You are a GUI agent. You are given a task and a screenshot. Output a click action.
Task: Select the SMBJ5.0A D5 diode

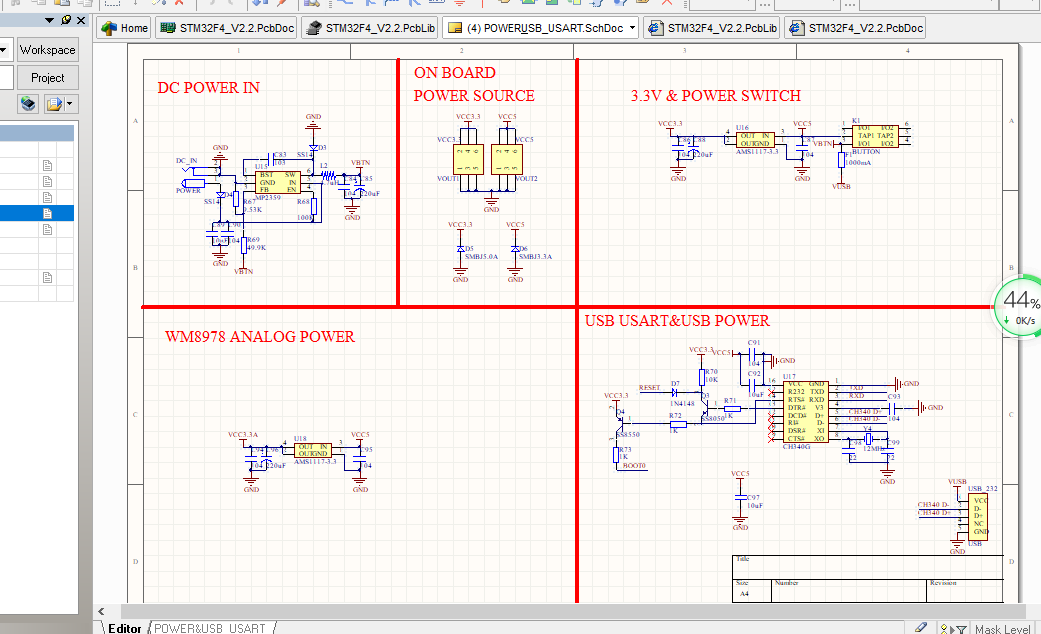pos(461,249)
